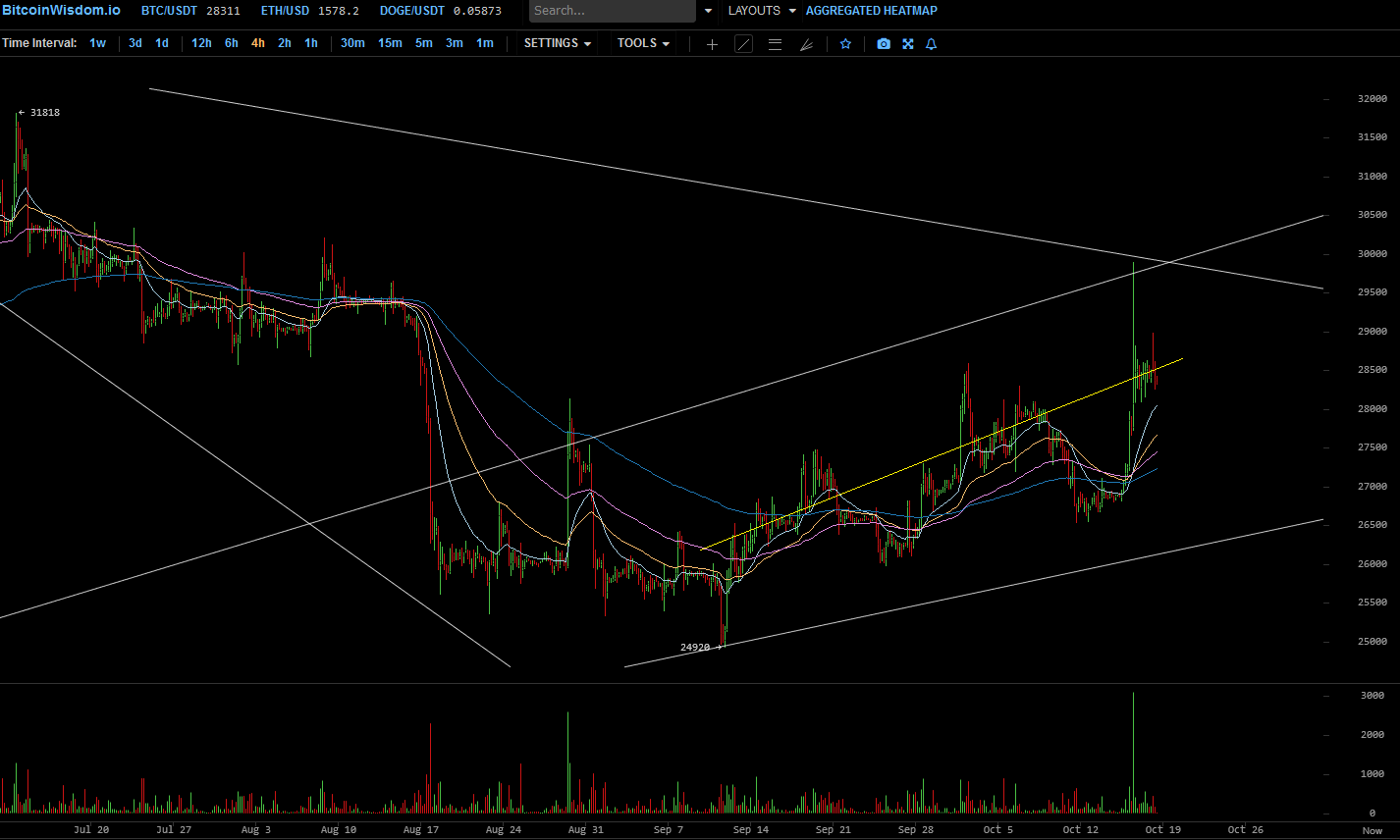Click the 3000 volume axis label
Image resolution: width=1400 pixels, height=840 pixels.
pos(1373,696)
